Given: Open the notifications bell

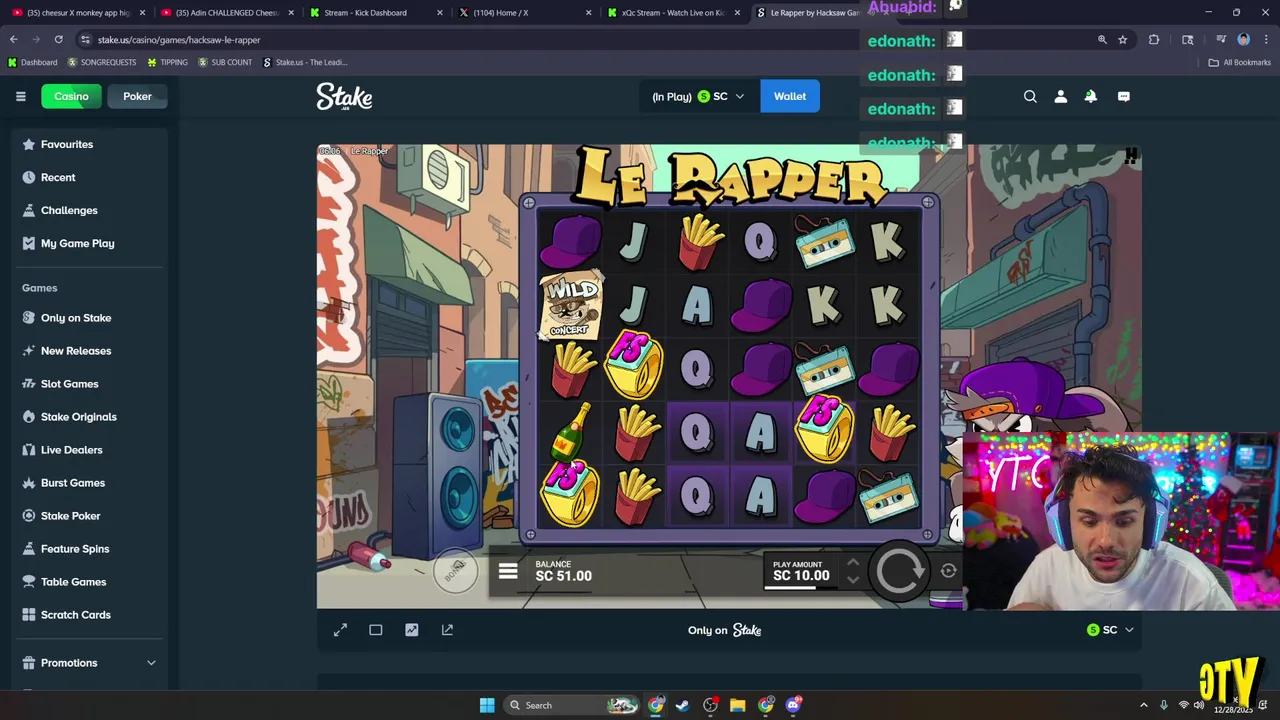Looking at the screenshot, I should click(x=1091, y=96).
